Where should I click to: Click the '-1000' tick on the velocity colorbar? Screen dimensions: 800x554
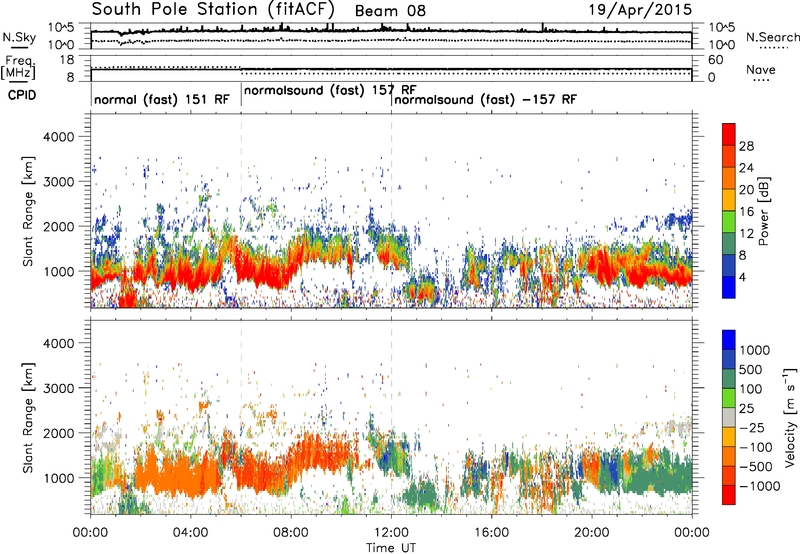(759, 486)
